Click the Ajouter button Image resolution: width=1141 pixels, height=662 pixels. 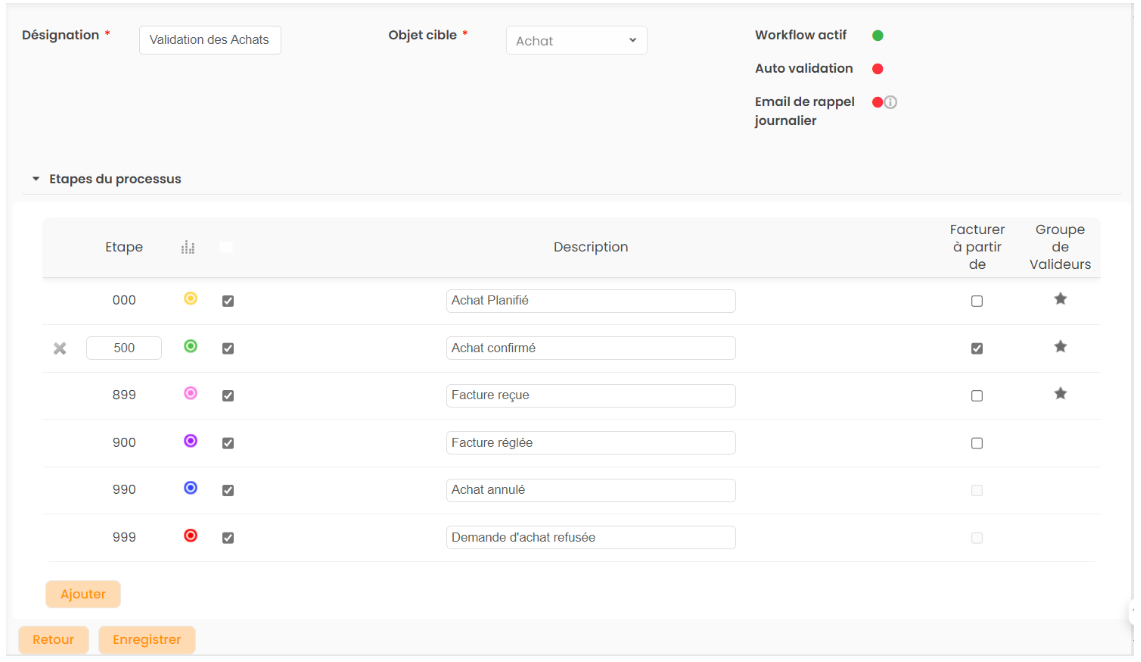click(x=83, y=594)
